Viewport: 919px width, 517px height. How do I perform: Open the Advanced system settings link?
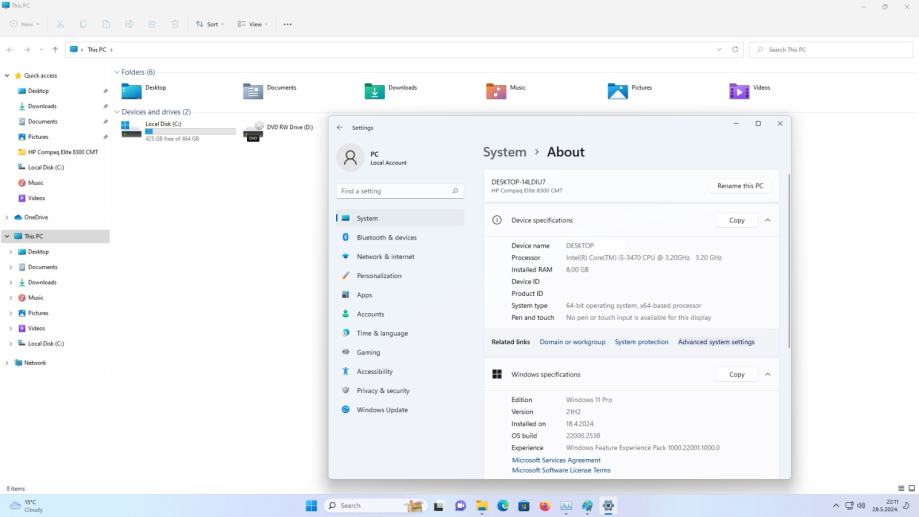tap(716, 342)
